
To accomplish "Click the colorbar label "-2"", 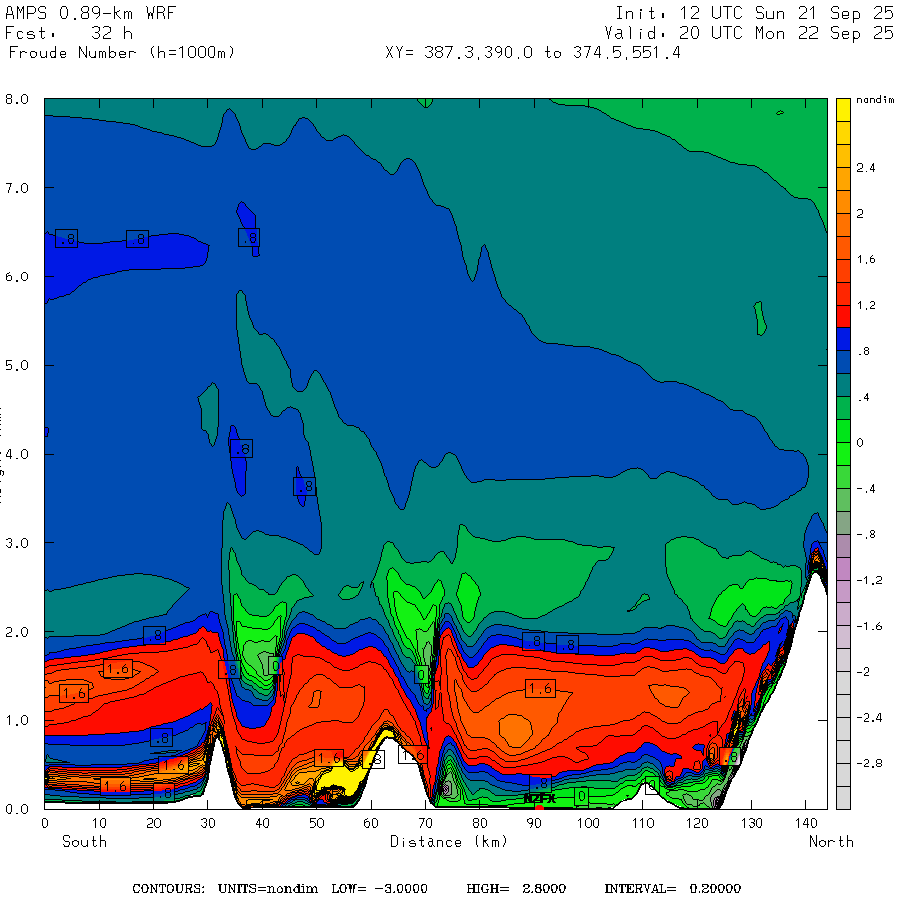I will tap(863, 672).
